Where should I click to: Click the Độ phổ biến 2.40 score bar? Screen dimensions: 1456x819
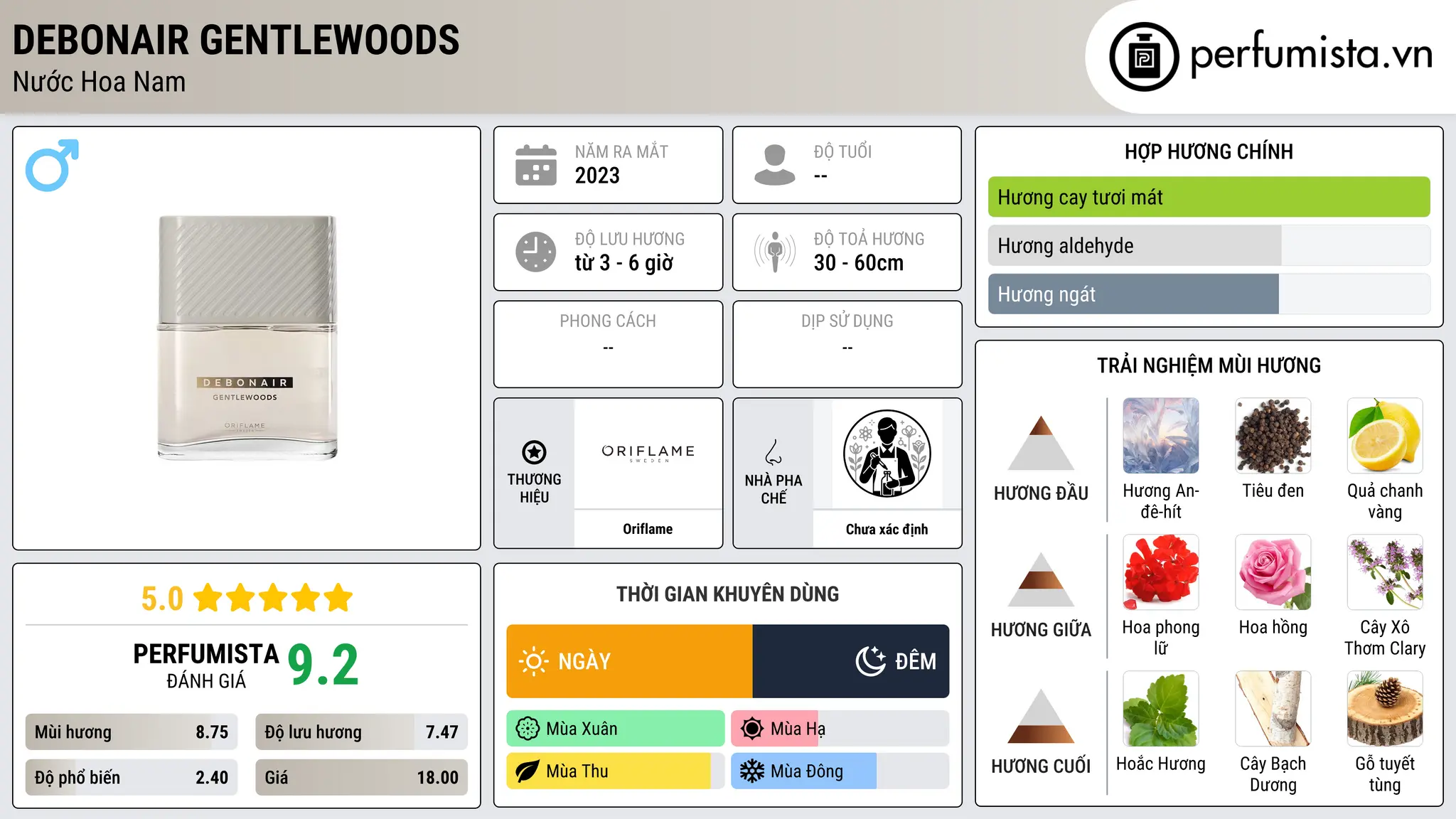coord(132,777)
